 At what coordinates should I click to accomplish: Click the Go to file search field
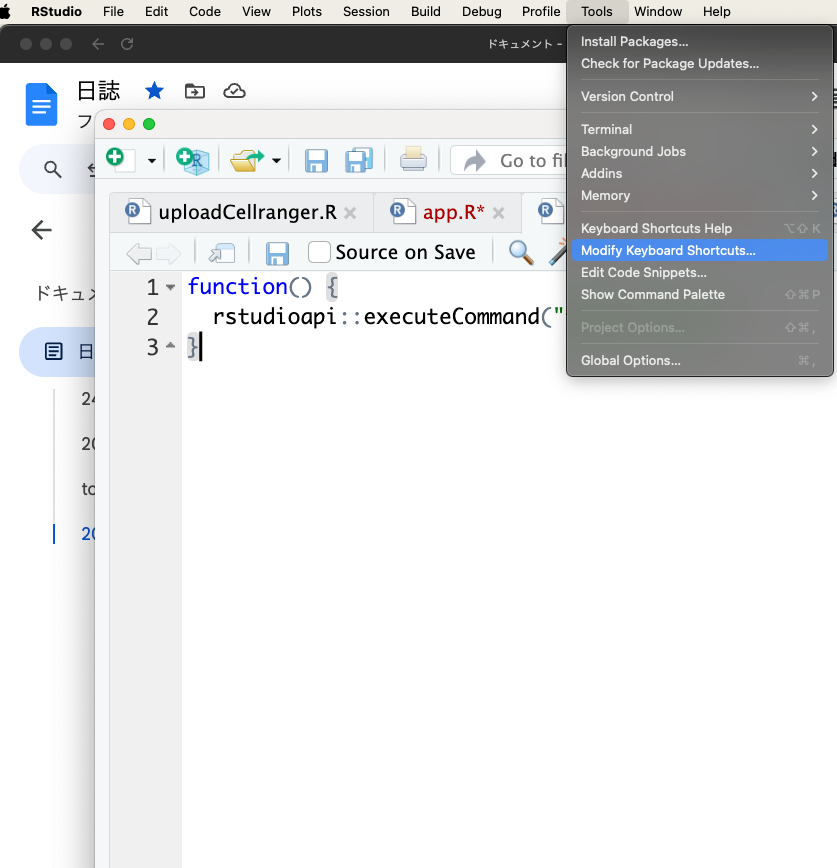point(509,161)
